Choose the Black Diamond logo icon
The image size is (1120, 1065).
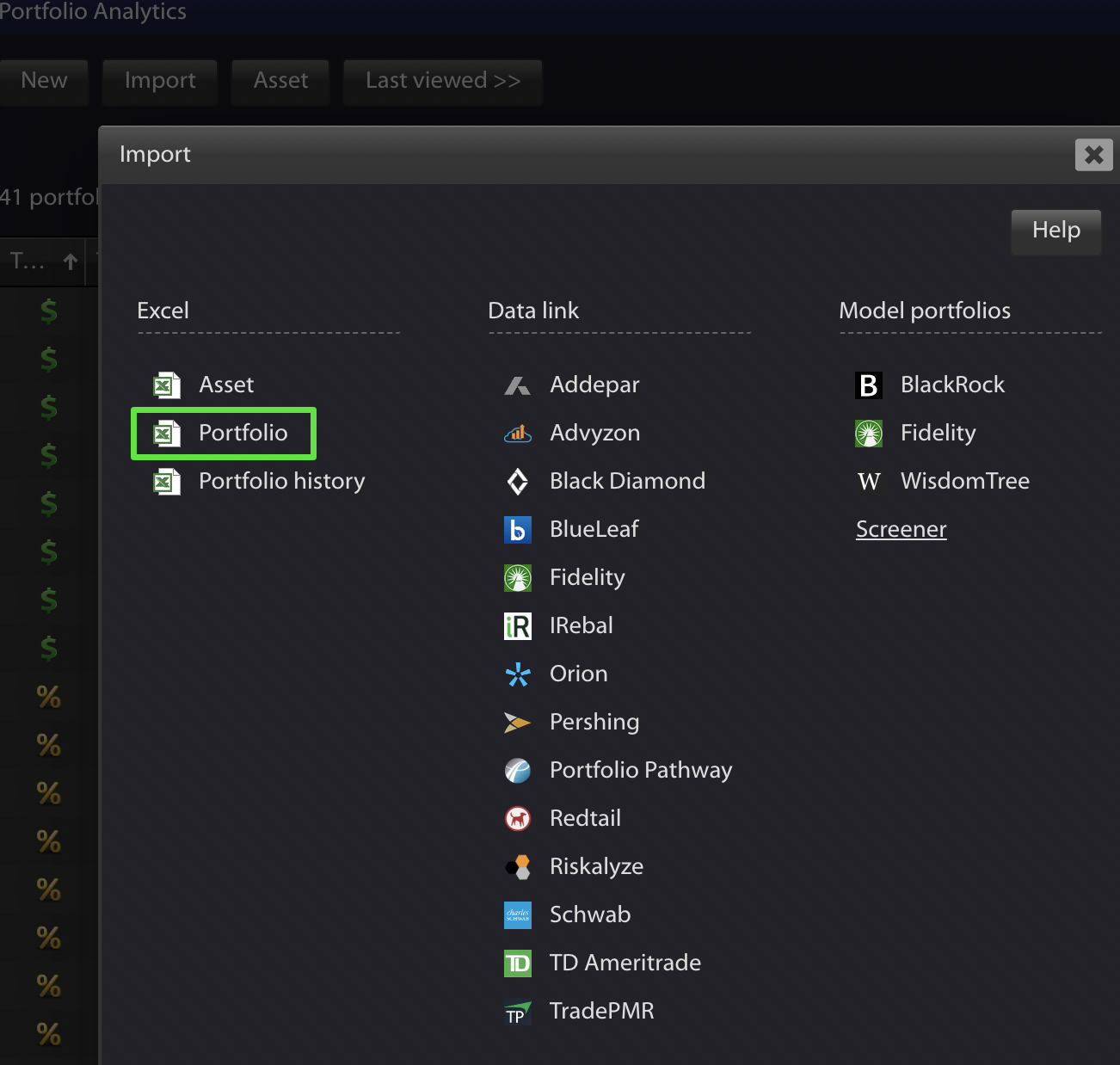[x=517, y=482]
